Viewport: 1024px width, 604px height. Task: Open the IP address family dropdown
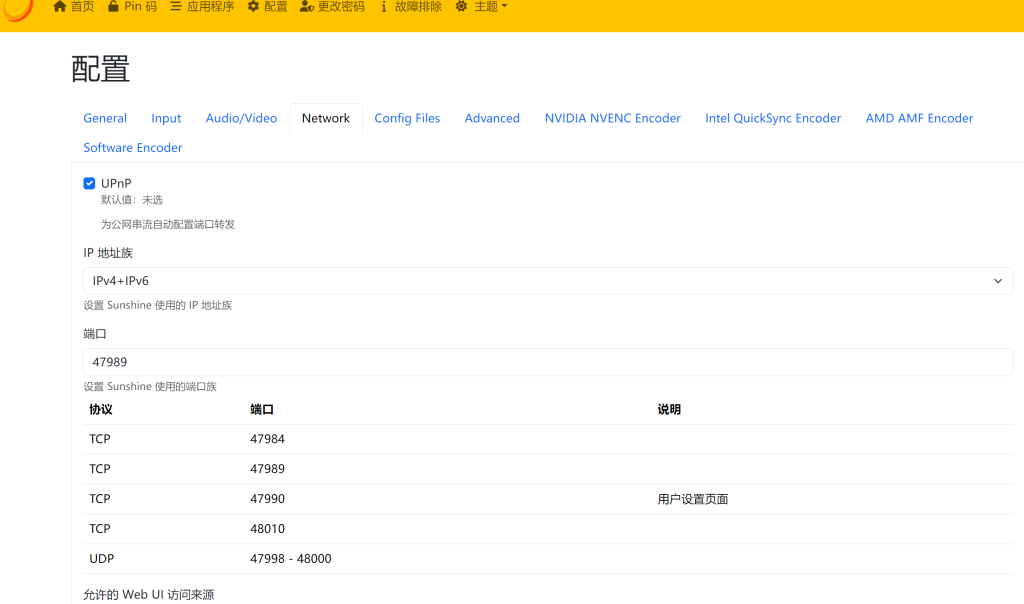click(547, 281)
